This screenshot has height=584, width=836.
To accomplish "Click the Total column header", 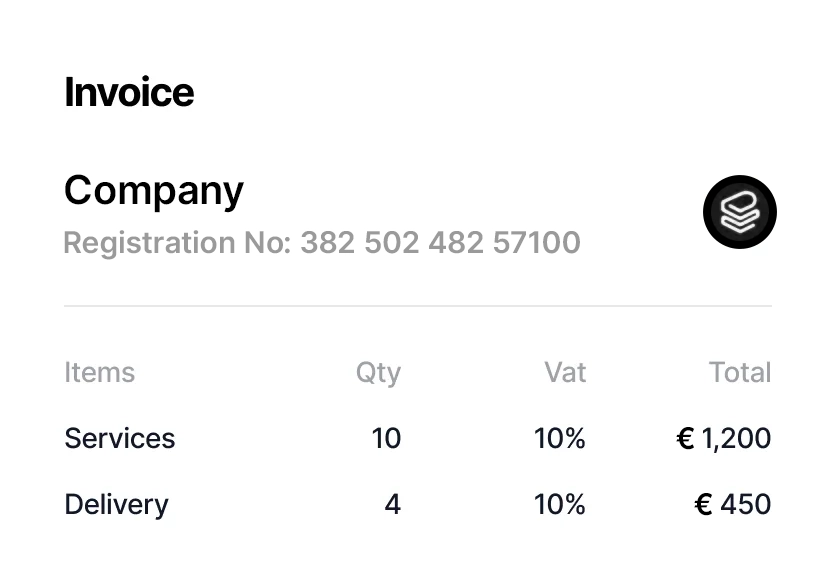I will coord(740,372).
